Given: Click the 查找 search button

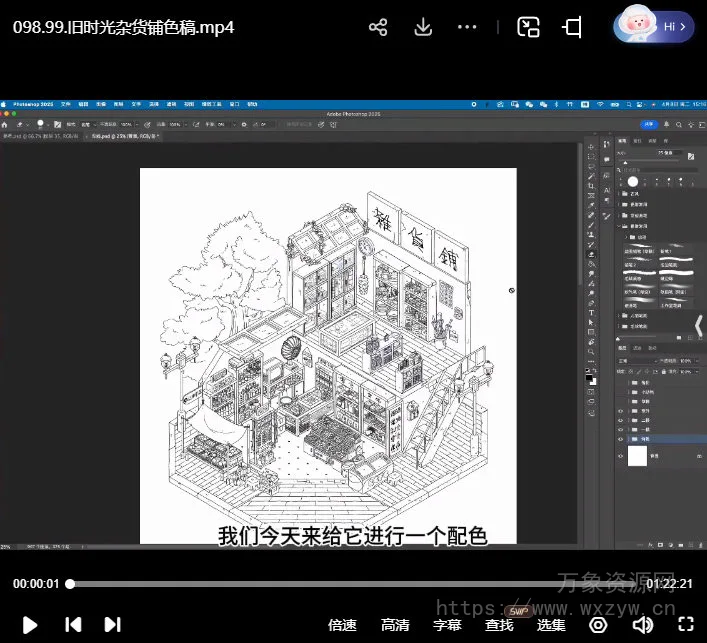Looking at the screenshot, I should click(x=499, y=625).
